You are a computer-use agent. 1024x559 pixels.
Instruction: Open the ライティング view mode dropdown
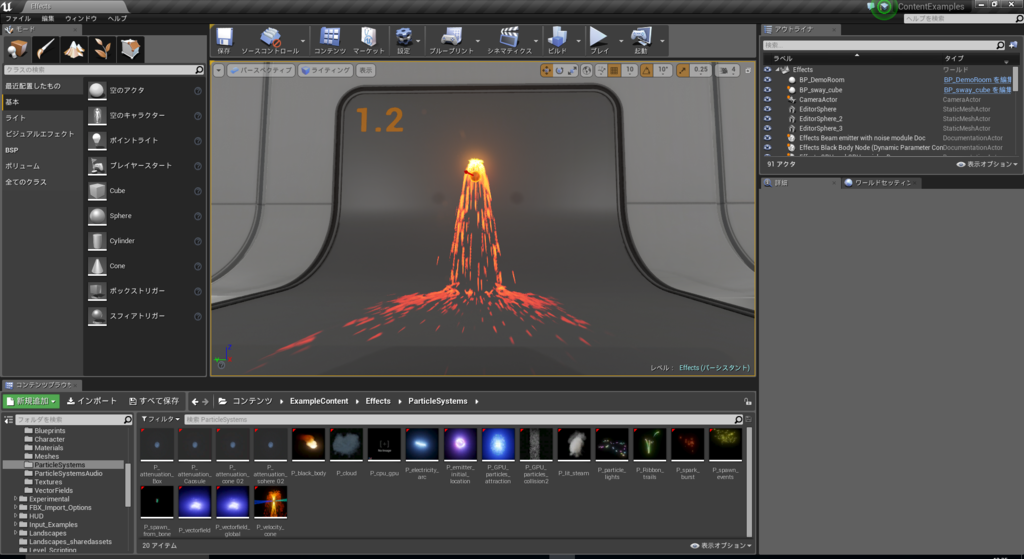coord(325,70)
